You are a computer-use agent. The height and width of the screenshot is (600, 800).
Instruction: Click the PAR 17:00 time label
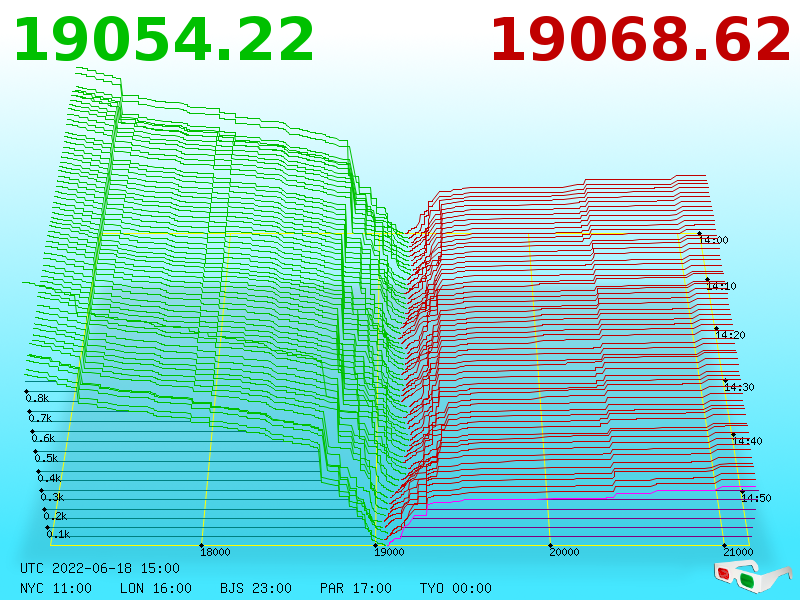point(356,588)
